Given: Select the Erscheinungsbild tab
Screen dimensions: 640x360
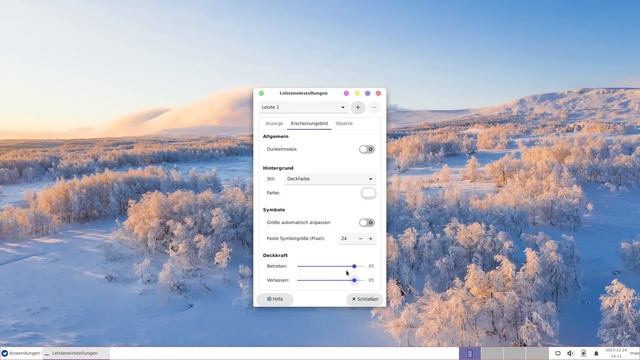Looking at the screenshot, I should (x=309, y=123).
